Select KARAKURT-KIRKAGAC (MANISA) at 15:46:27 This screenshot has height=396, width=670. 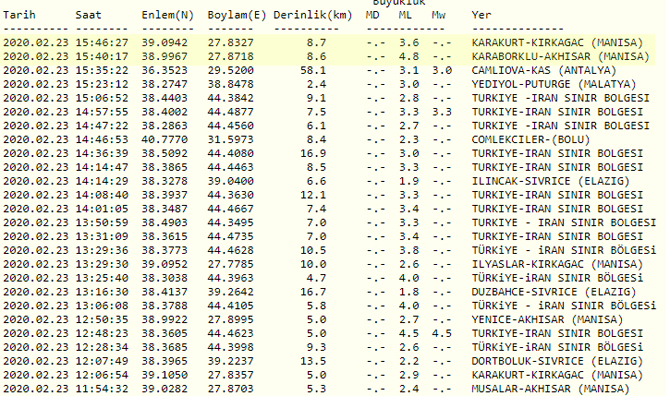(x=557, y=43)
